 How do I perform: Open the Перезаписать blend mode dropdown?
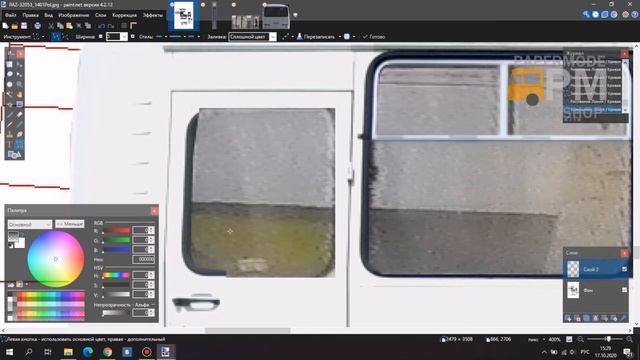tap(318, 37)
